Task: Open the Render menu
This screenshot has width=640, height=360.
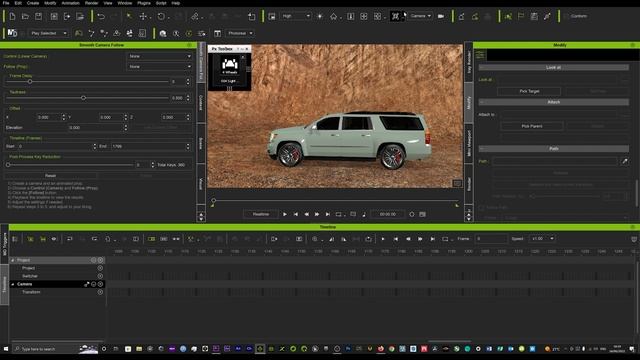Action: pos(91,3)
